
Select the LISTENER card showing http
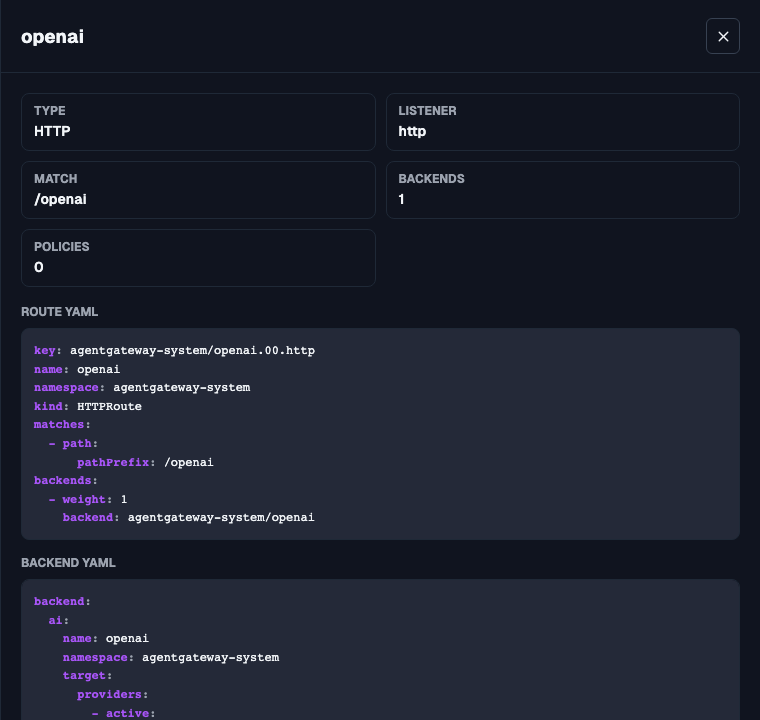click(x=563, y=122)
